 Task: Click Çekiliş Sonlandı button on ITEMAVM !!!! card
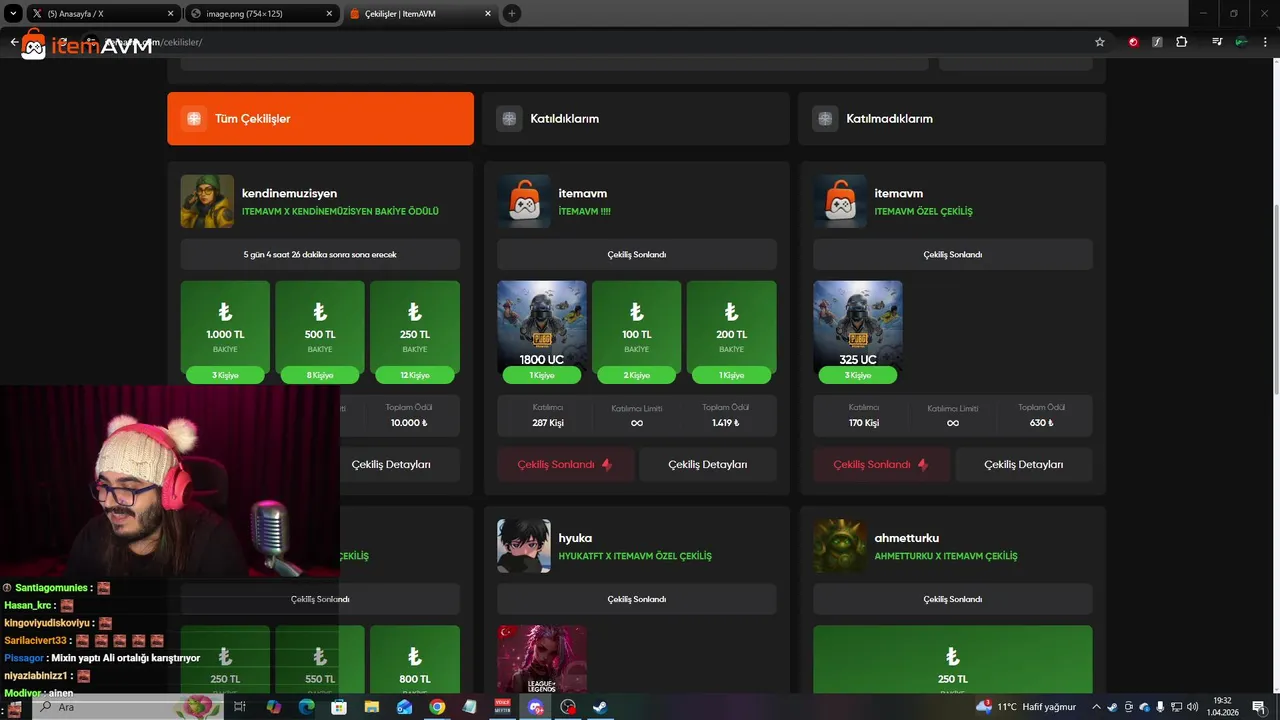pyautogui.click(x=565, y=464)
